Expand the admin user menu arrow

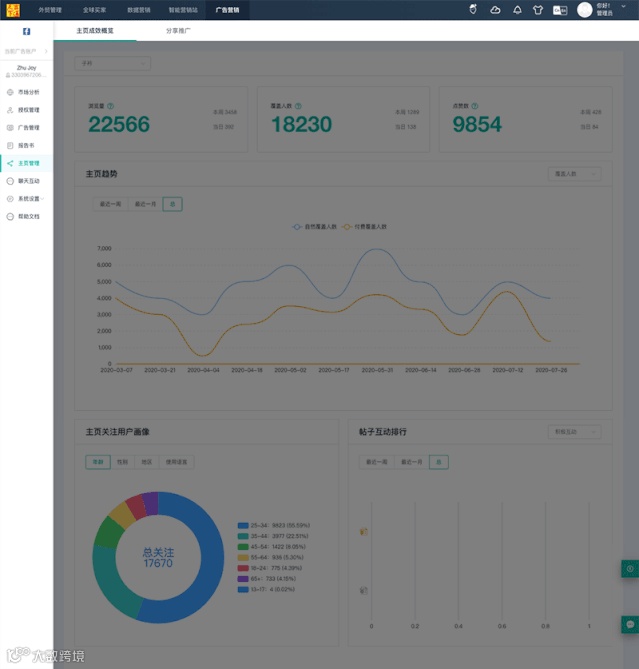tap(623, 6)
